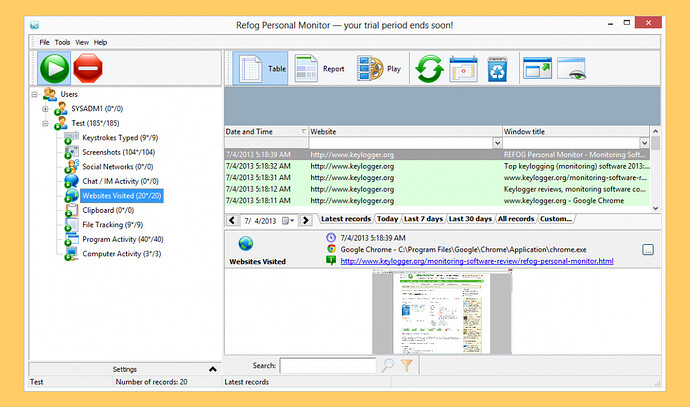The width and height of the screenshot is (690, 407).
Task: Switch to Play slideshow view
Action: [x=380, y=70]
